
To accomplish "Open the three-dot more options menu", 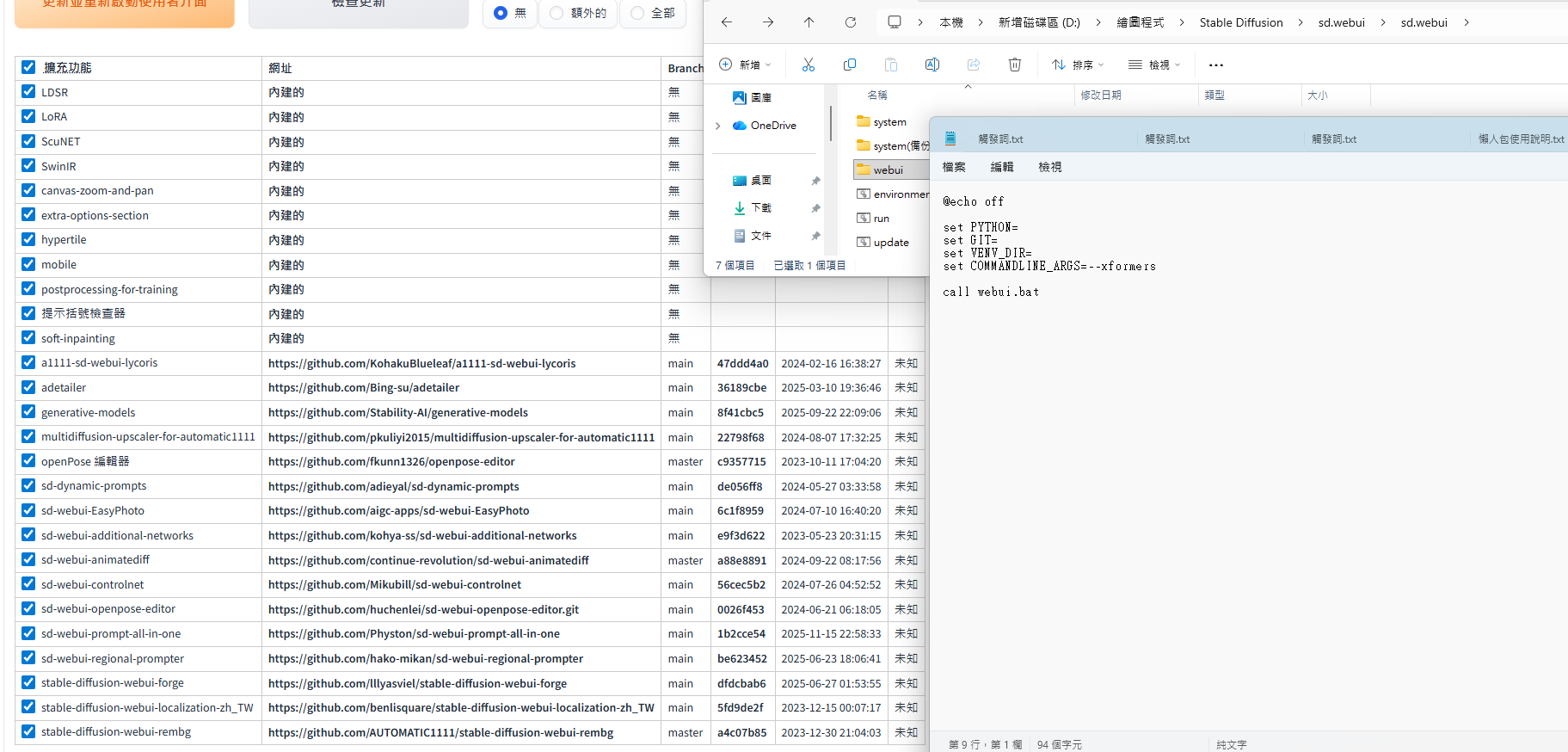I will click(x=1215, y=65).
